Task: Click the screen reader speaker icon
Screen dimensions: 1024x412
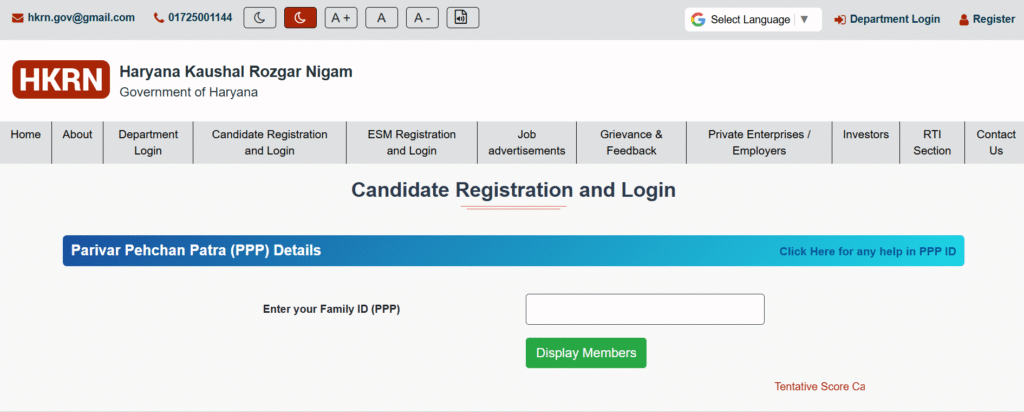Action: click(463, 18)
